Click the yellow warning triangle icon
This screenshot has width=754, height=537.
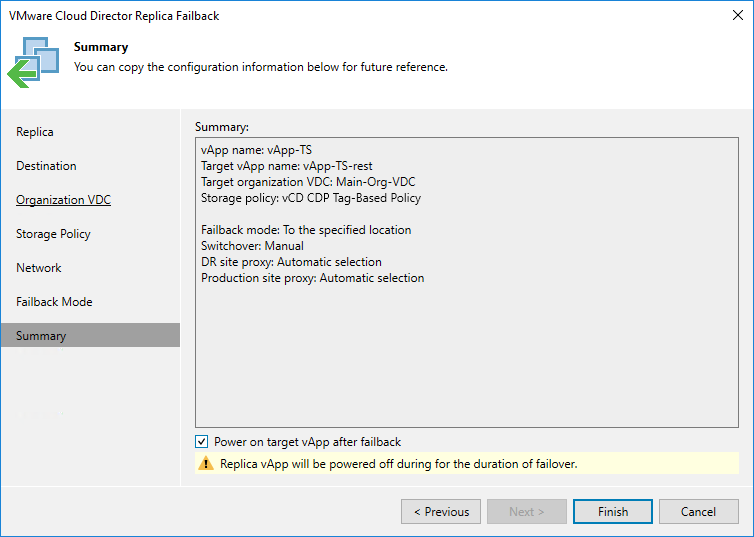(206, 463)
